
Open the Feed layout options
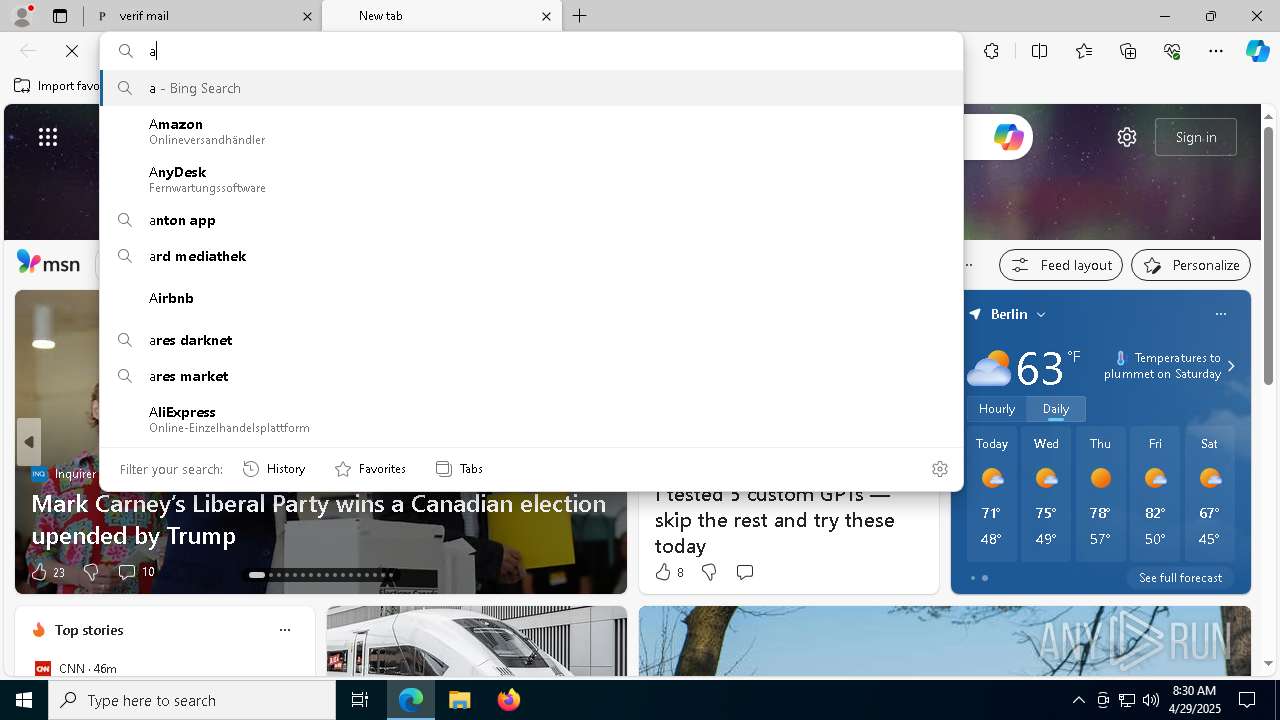(1061, 265)
